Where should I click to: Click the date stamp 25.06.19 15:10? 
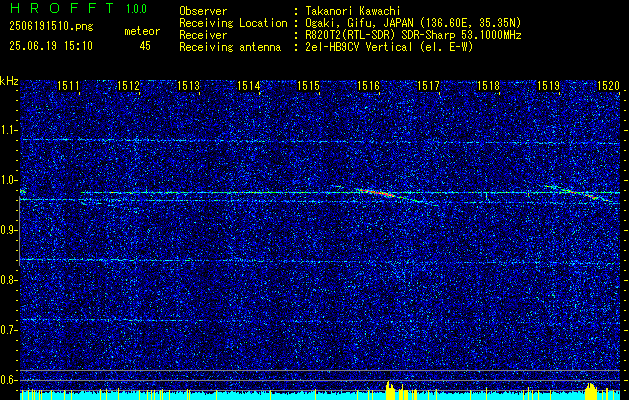[51, 46]
